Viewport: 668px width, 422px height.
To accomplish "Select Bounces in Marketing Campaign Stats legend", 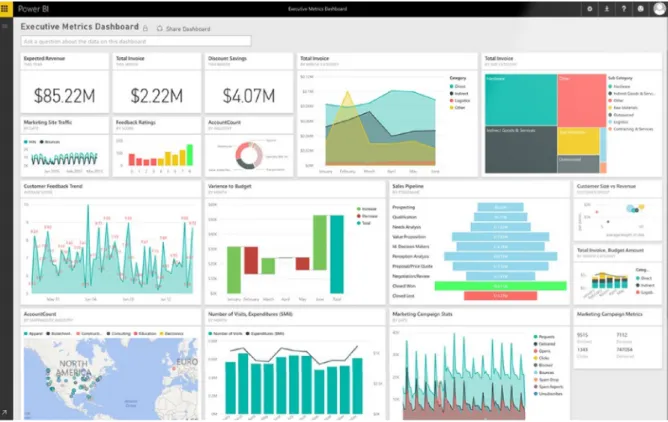I will click(544, 373).
